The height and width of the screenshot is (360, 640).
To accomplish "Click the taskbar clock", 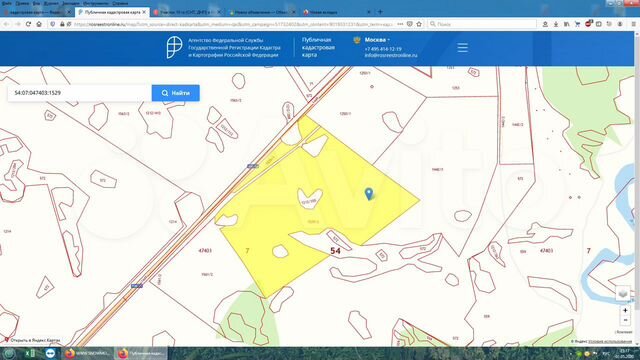I will (624, 353).
